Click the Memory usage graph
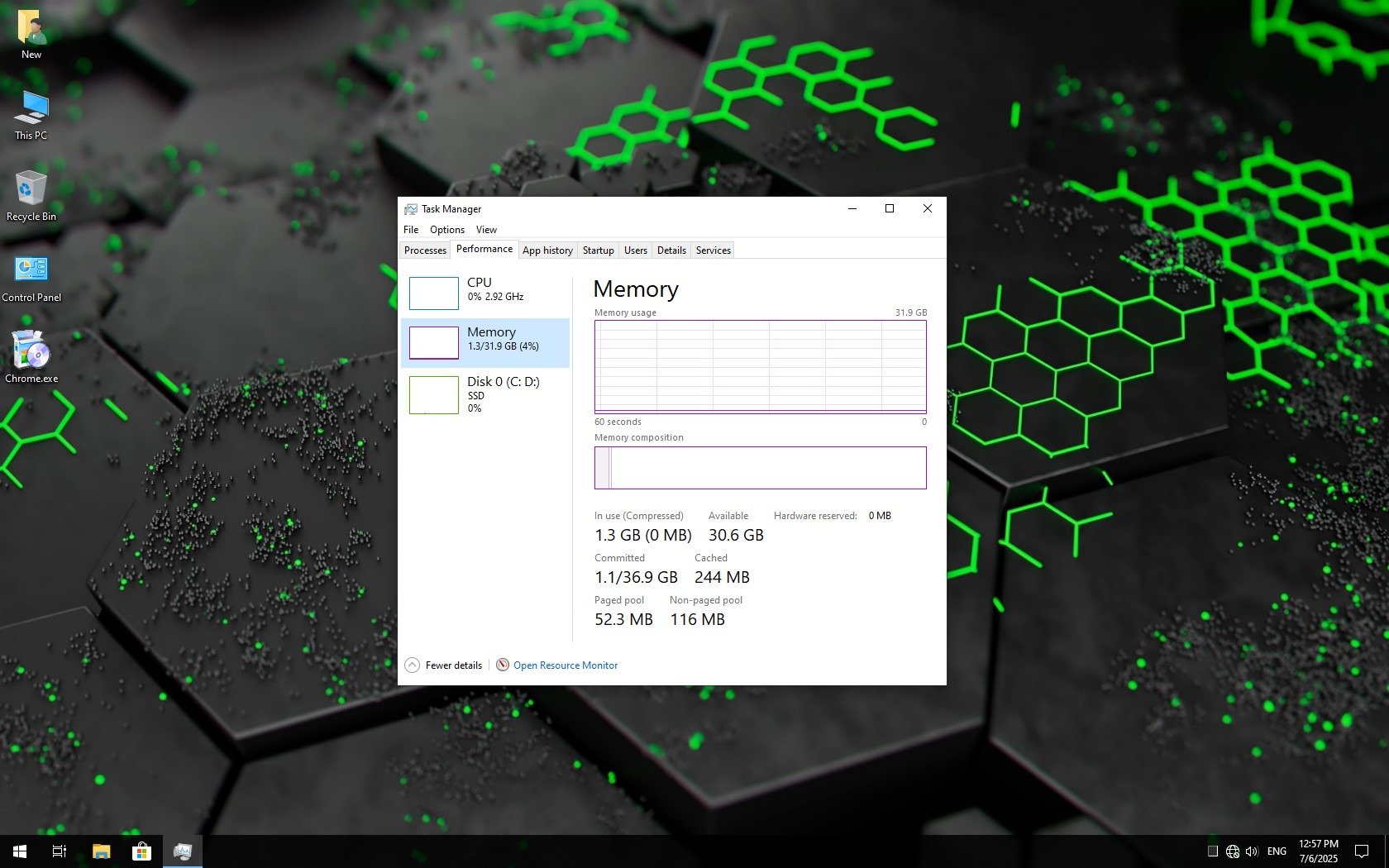Image resolution: width=1389 pixels, height=868 pixels. point(761,367)
